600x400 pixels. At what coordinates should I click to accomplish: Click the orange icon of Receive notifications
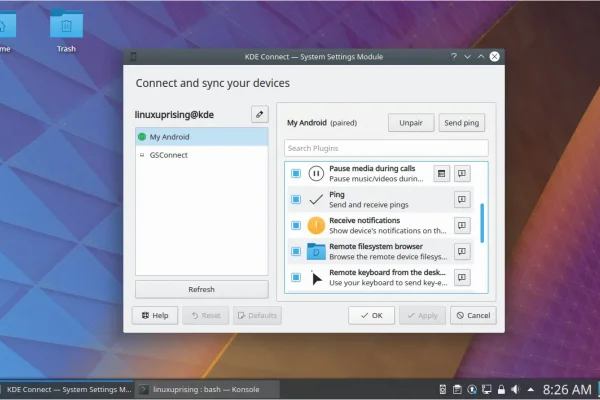pyautogui.click(x=316, y=225)
